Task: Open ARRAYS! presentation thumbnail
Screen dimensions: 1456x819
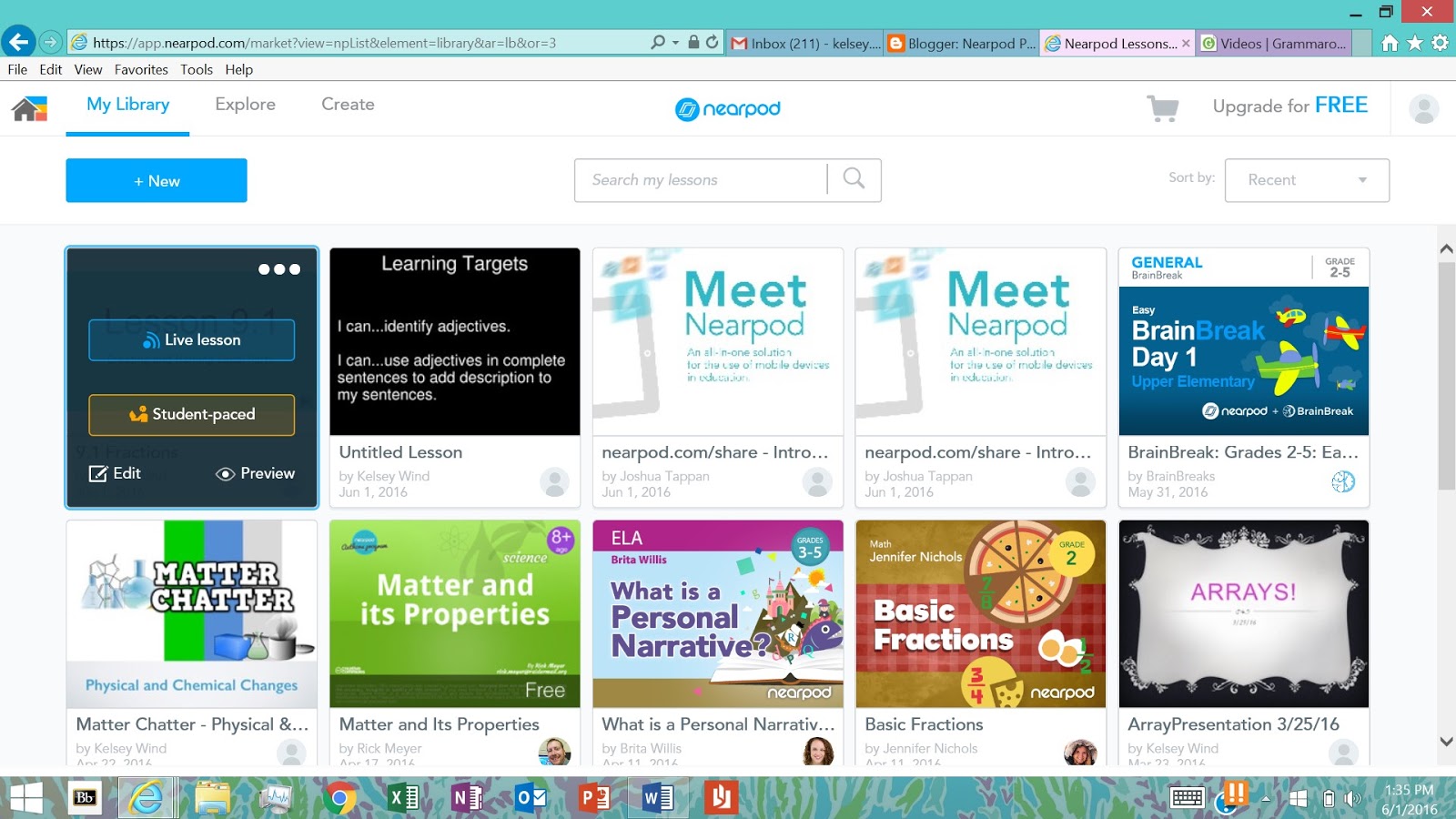Action: coord(1244,614)
